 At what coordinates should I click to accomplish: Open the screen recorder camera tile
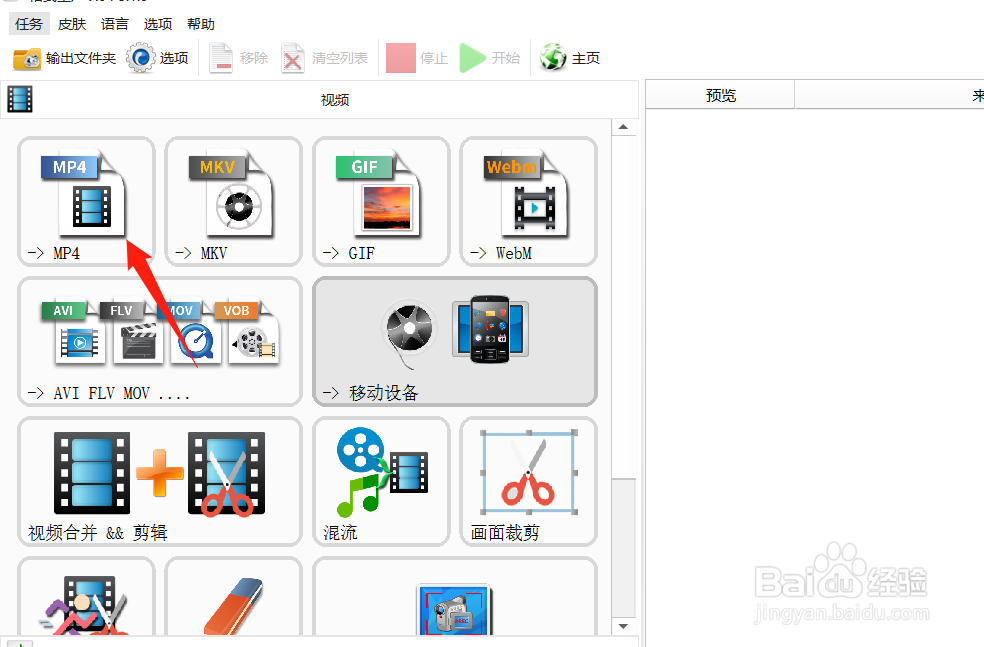click(x=455, y=597)
